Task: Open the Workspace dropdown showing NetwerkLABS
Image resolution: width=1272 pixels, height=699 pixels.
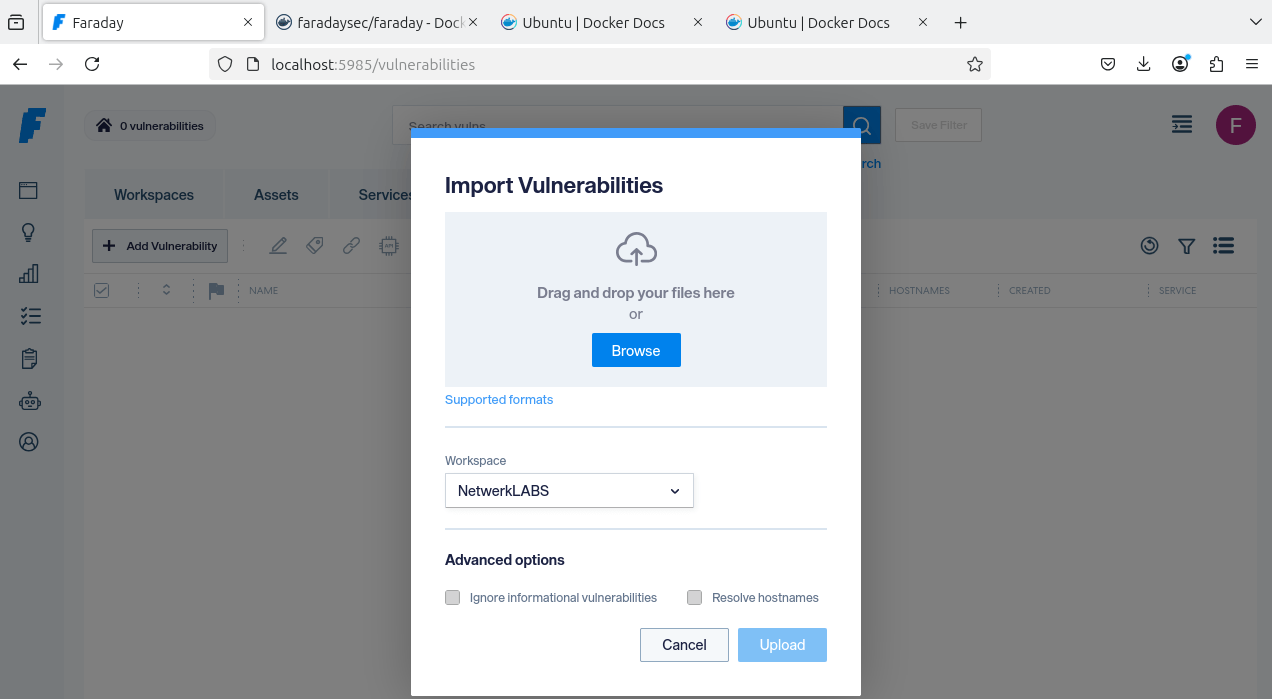Action: coord(569,490)
